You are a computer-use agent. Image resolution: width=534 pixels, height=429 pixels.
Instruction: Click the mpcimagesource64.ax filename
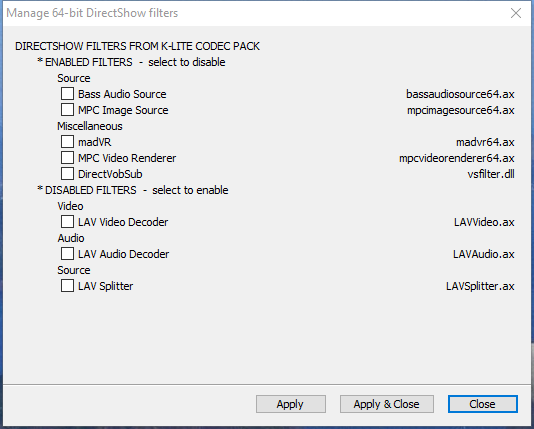click(461, 110)
